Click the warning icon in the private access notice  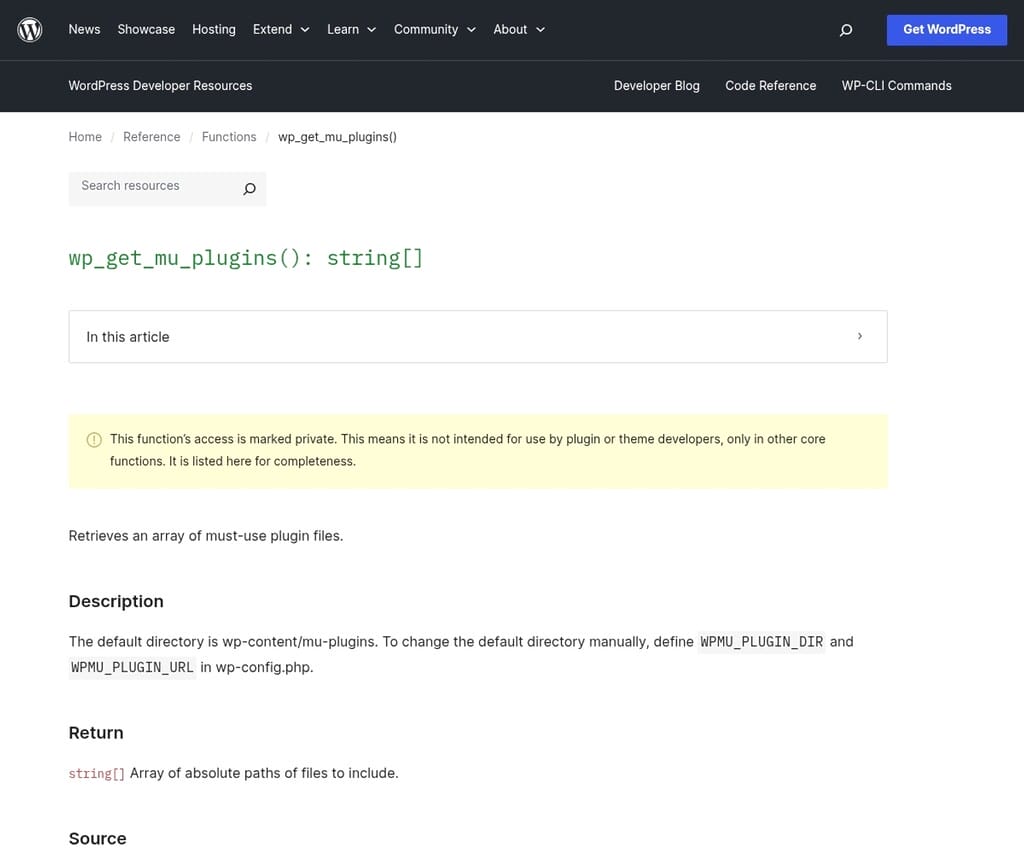click(93, 439)
